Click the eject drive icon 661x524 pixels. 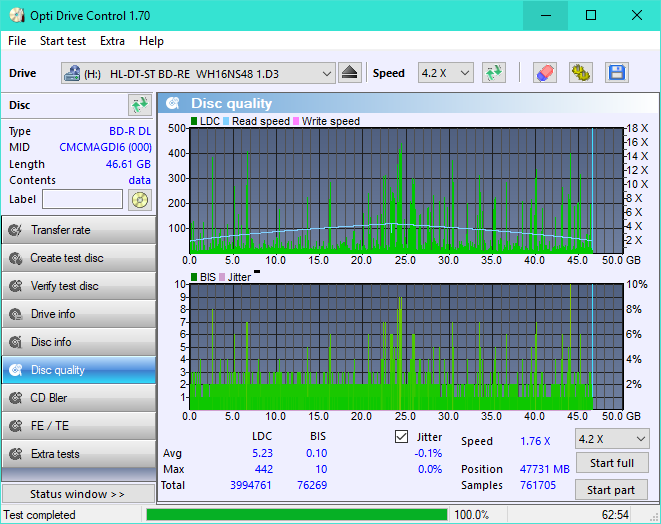349,73
